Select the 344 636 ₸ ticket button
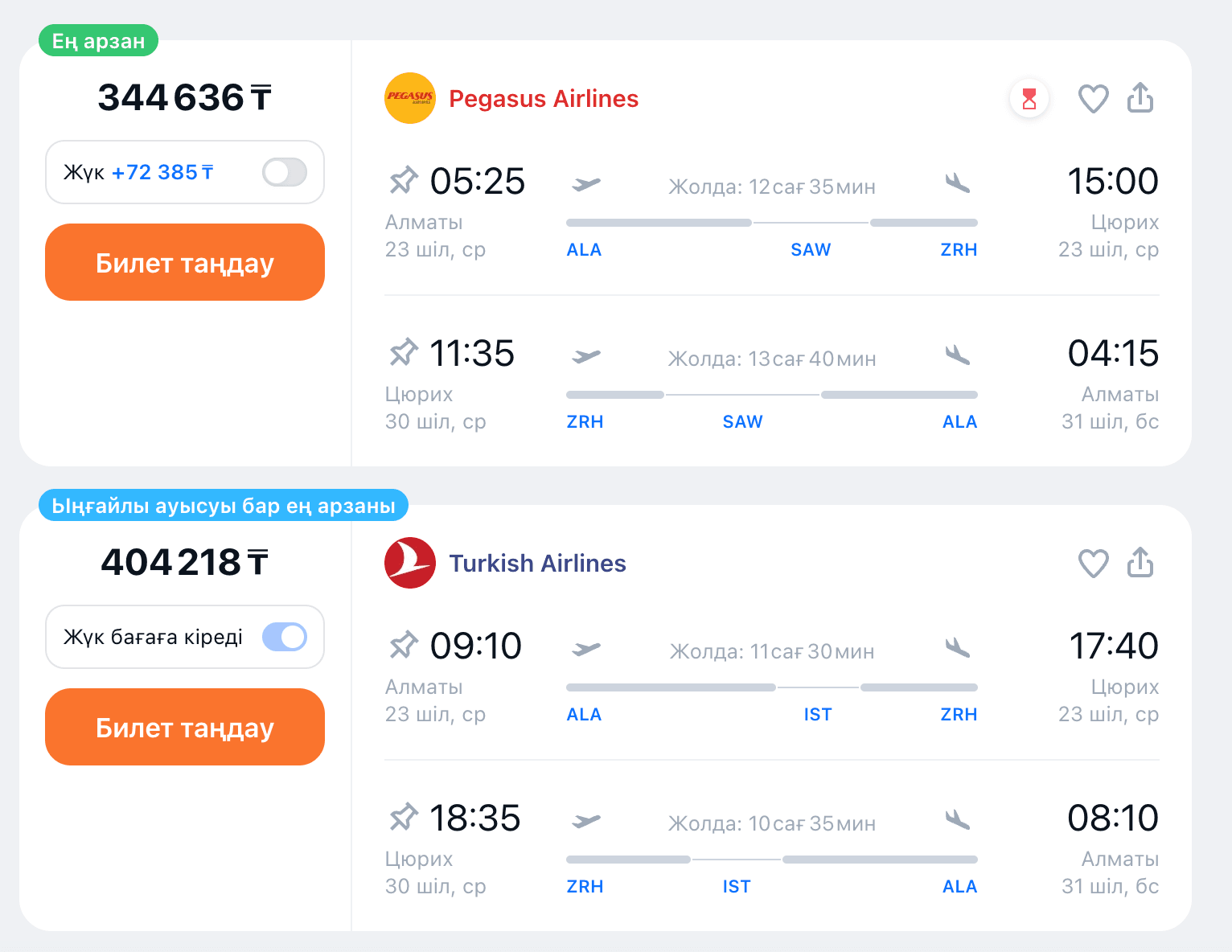 click(x=185, y=263)
